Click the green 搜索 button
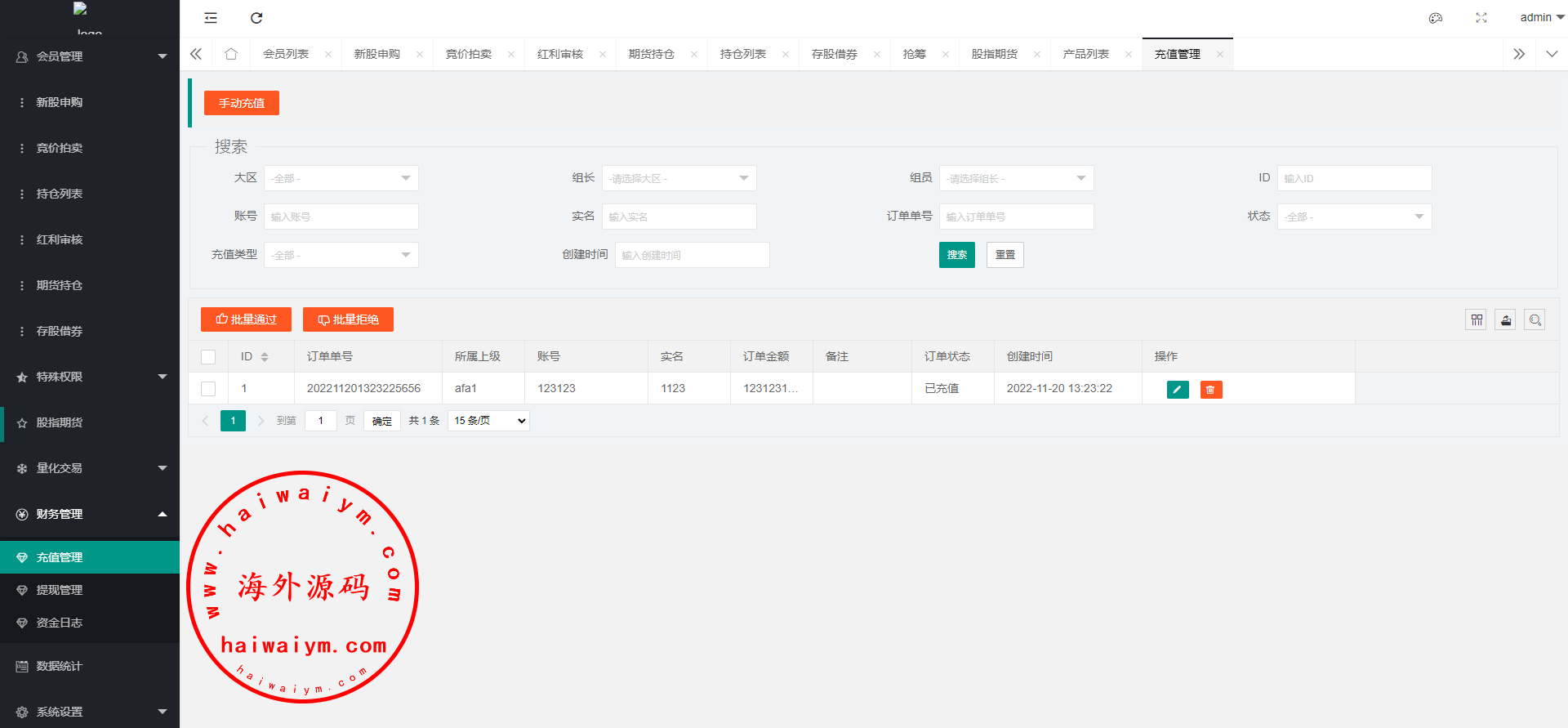The height and width of the screenshot is (728, 1568). tap(956, 255)
